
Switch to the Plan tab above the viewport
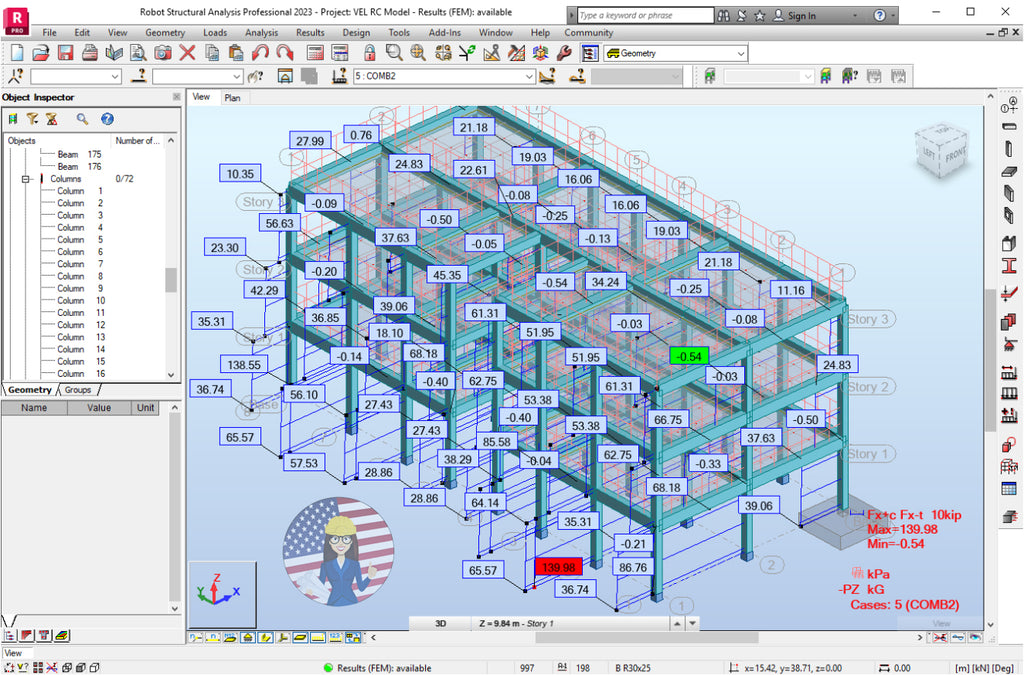(x=233, y=97)
